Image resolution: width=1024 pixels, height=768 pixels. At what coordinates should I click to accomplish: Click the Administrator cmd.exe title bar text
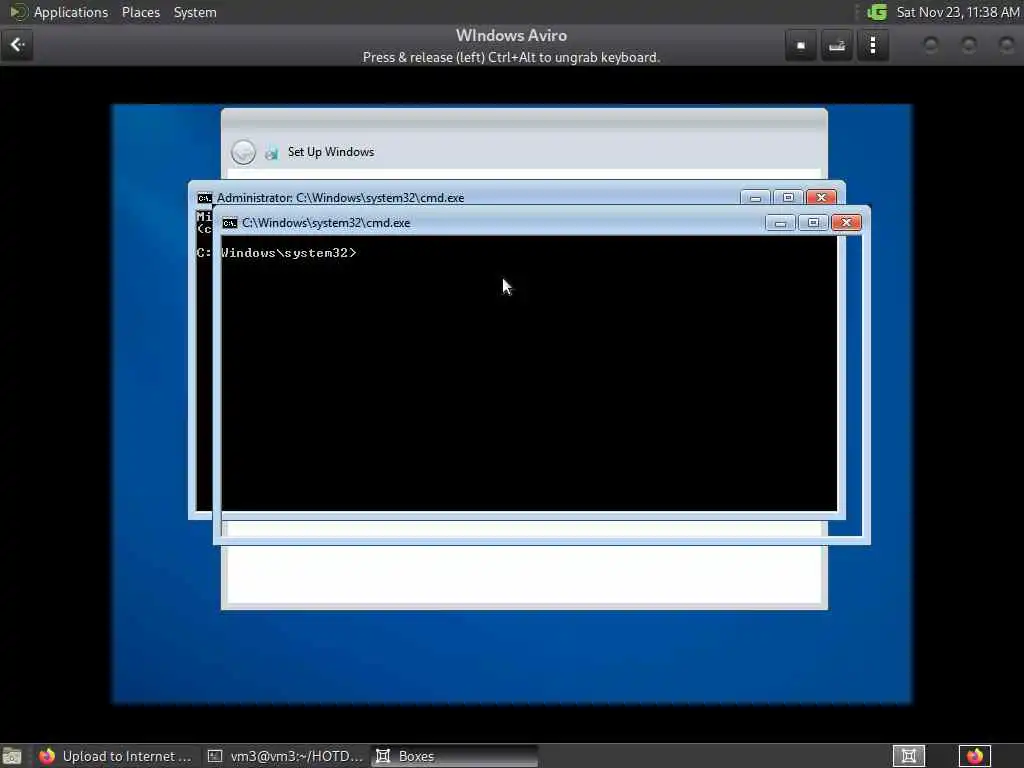(x=340, y=198)
